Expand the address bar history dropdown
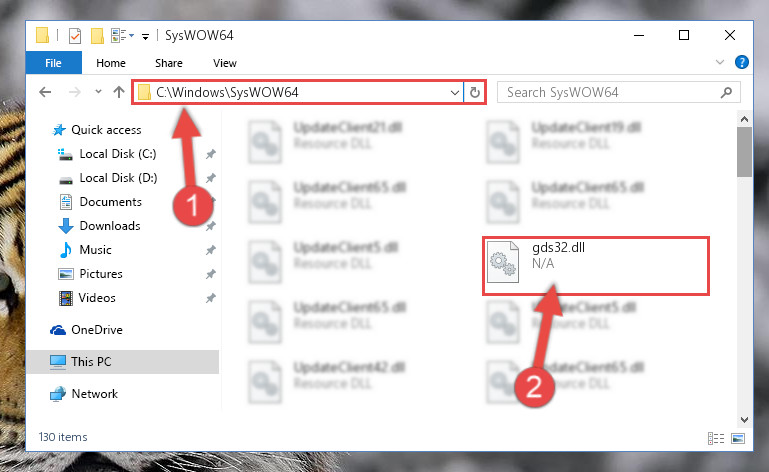769x472 pixels. click(455, 92)
